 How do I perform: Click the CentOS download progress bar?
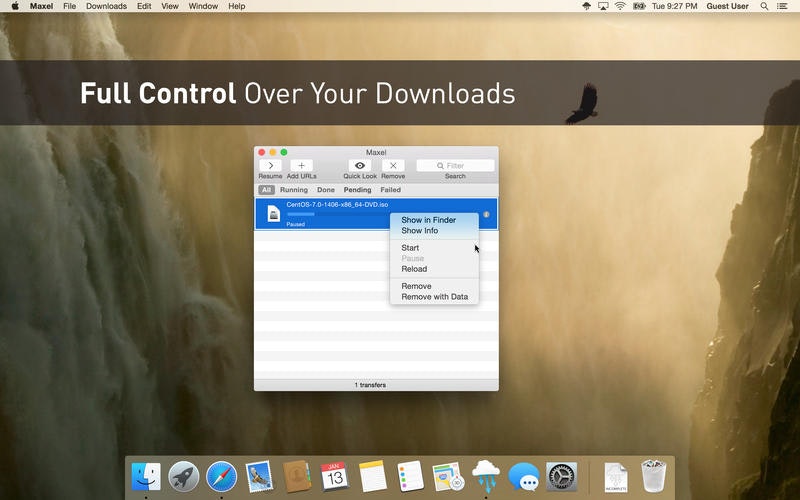(337, 214)
